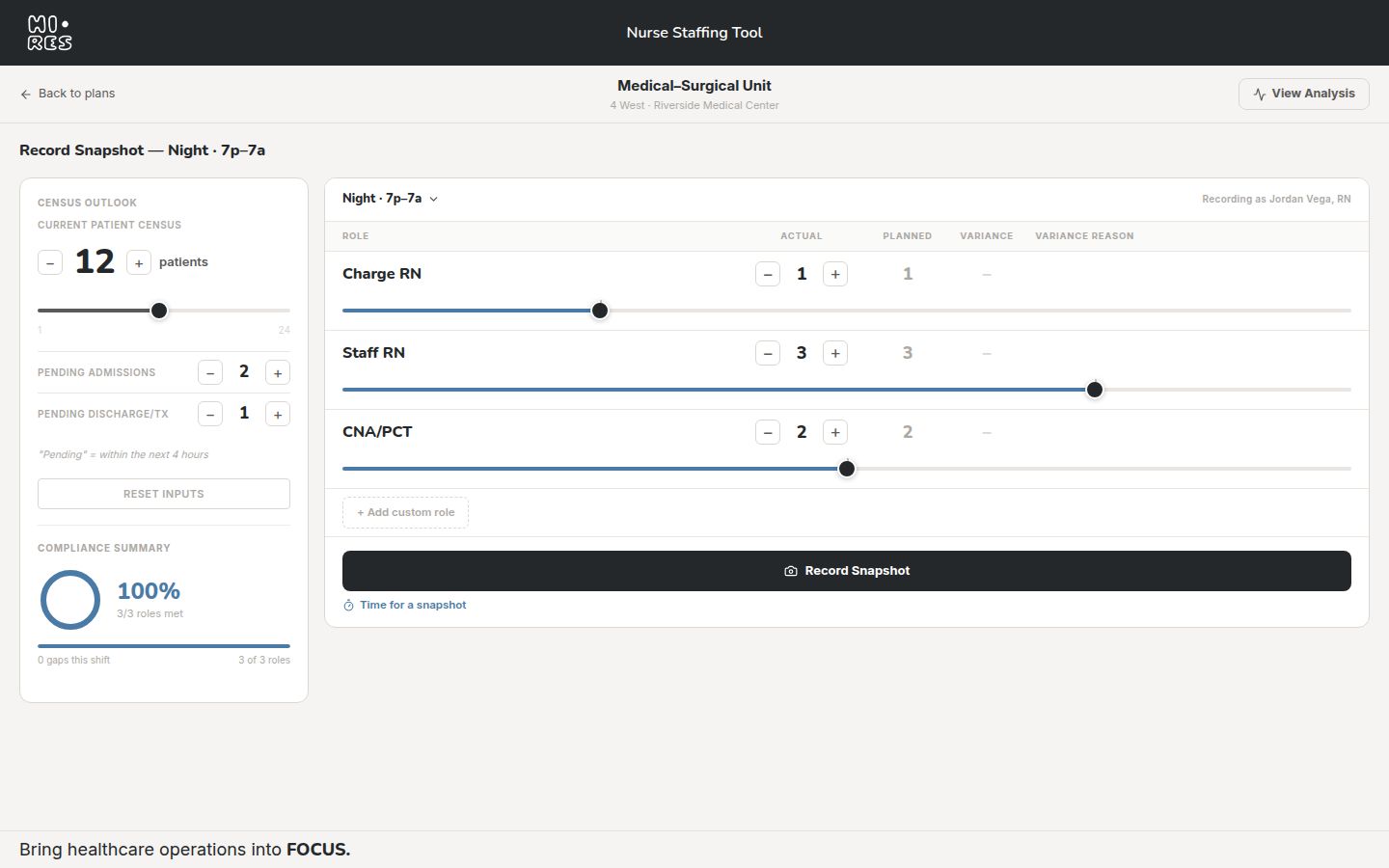The height and width of the screenshot is (868, 1389).
Task: Click the 100% compliance value
Action: tap(149, 590)
